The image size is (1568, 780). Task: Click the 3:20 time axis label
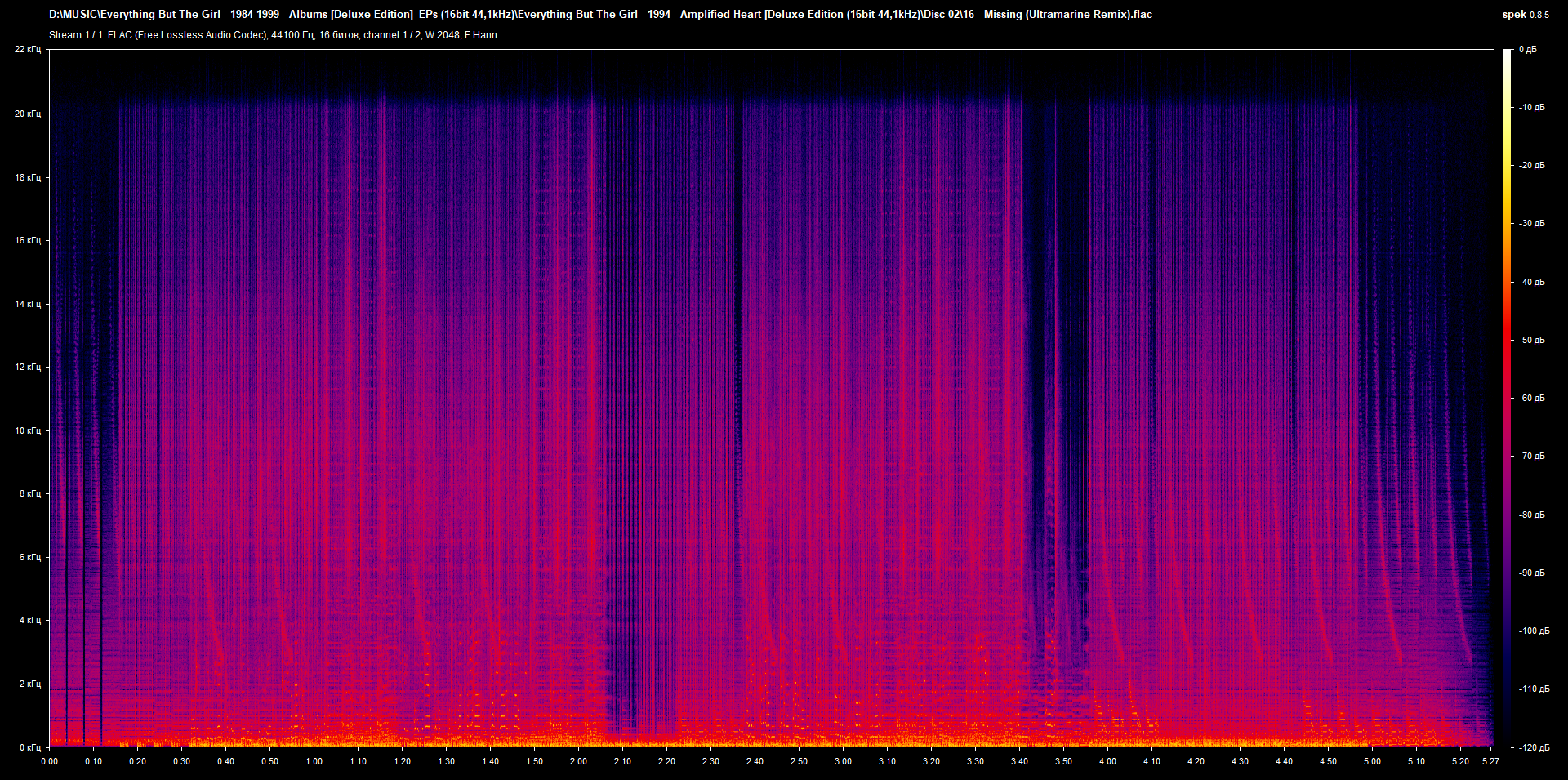(x=932, y=762)
